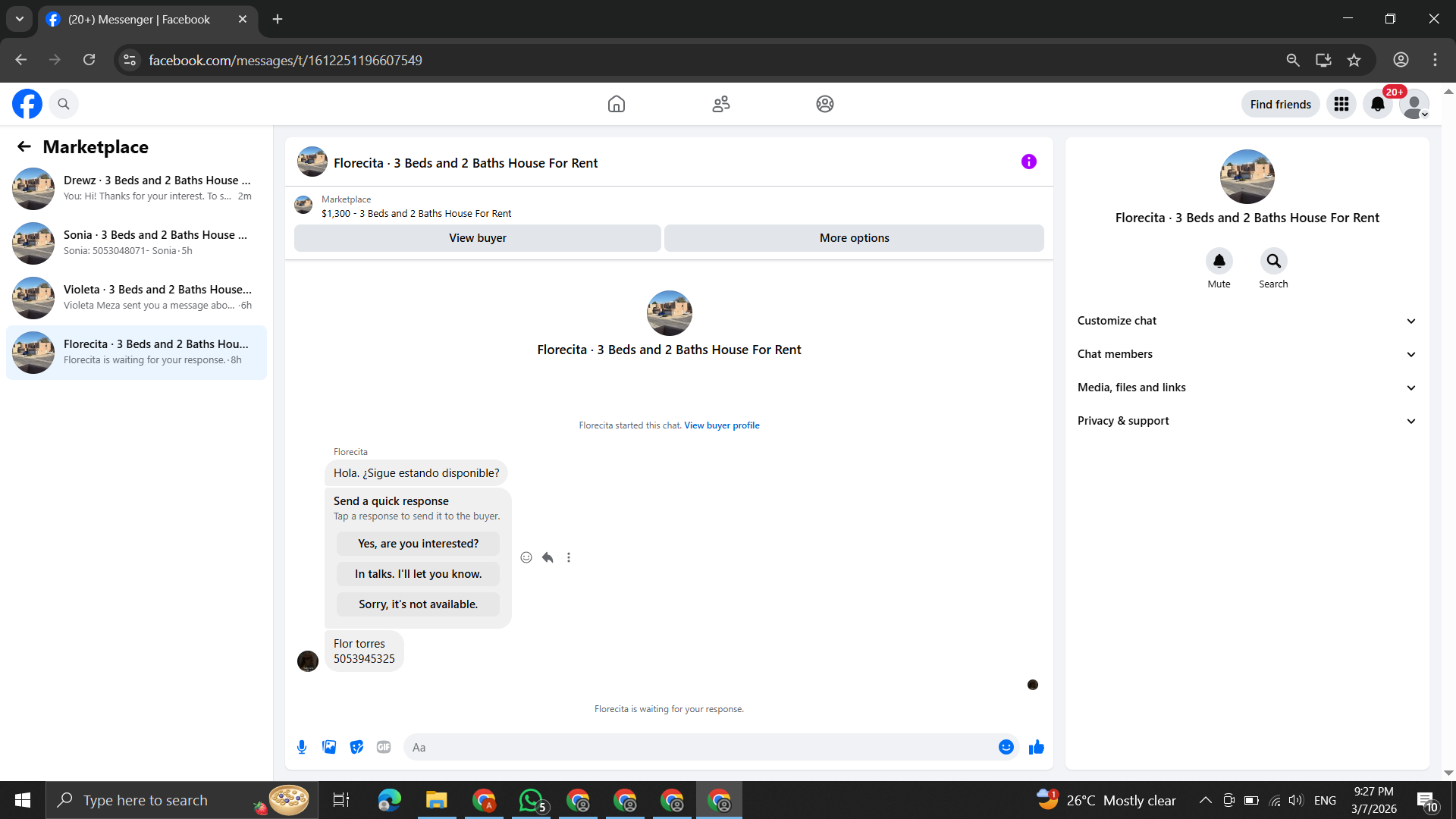Open the emoji picker in message box
The width and height of the screenshot is (1456, 819).
point(1006,747)
